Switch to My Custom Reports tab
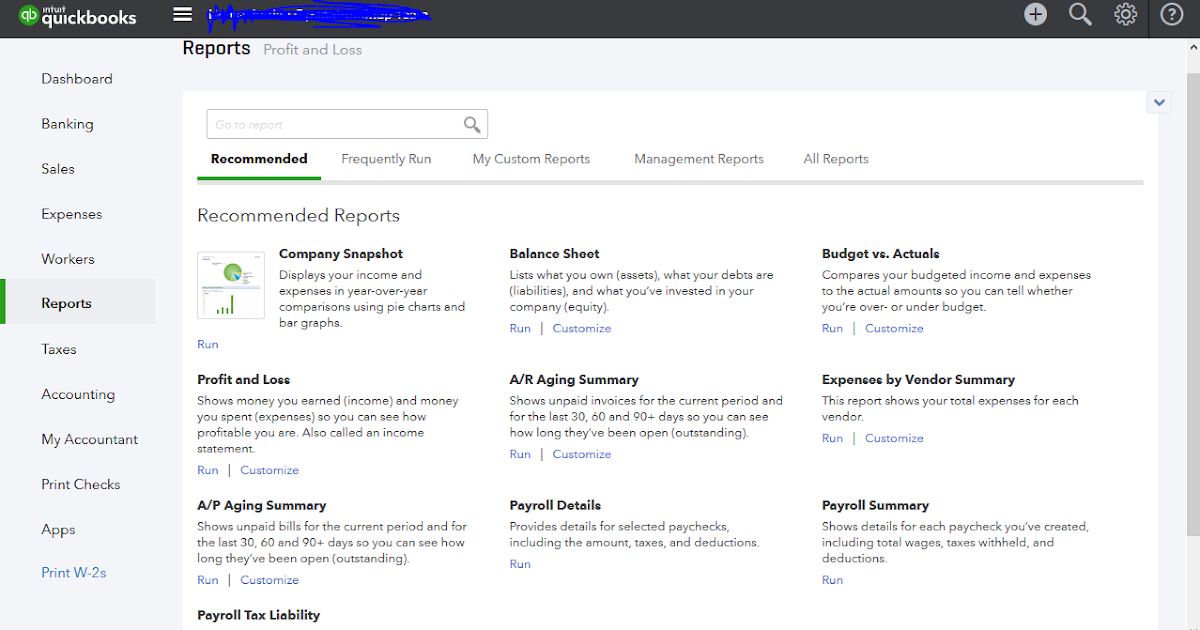 click(x=531, y=159)
